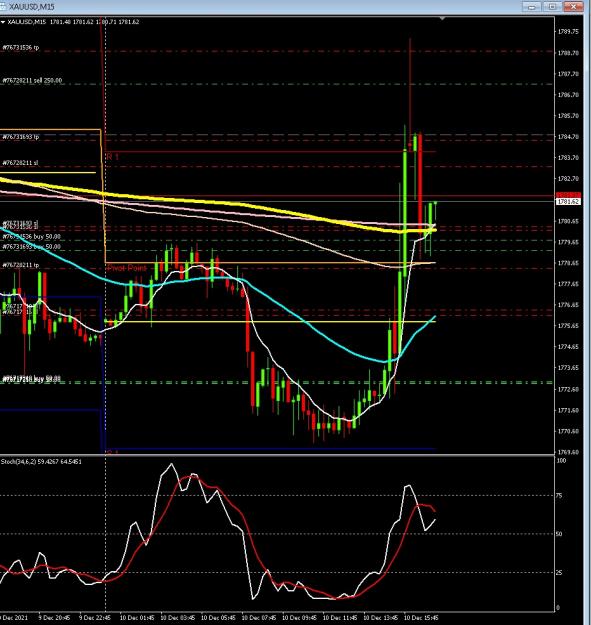The image size is (591, 625).
Task: Click the 1769.60 price scale label
Action: pos(568,452)
